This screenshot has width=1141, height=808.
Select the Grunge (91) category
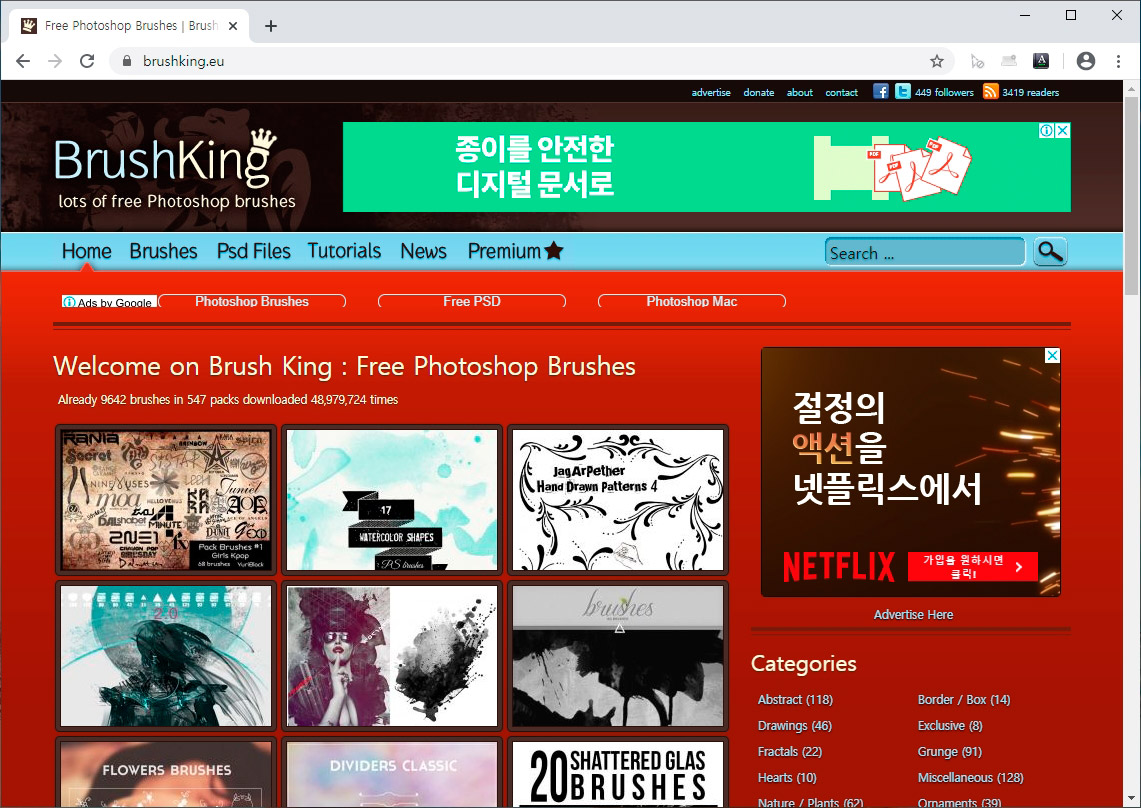(x=950, y=752)
